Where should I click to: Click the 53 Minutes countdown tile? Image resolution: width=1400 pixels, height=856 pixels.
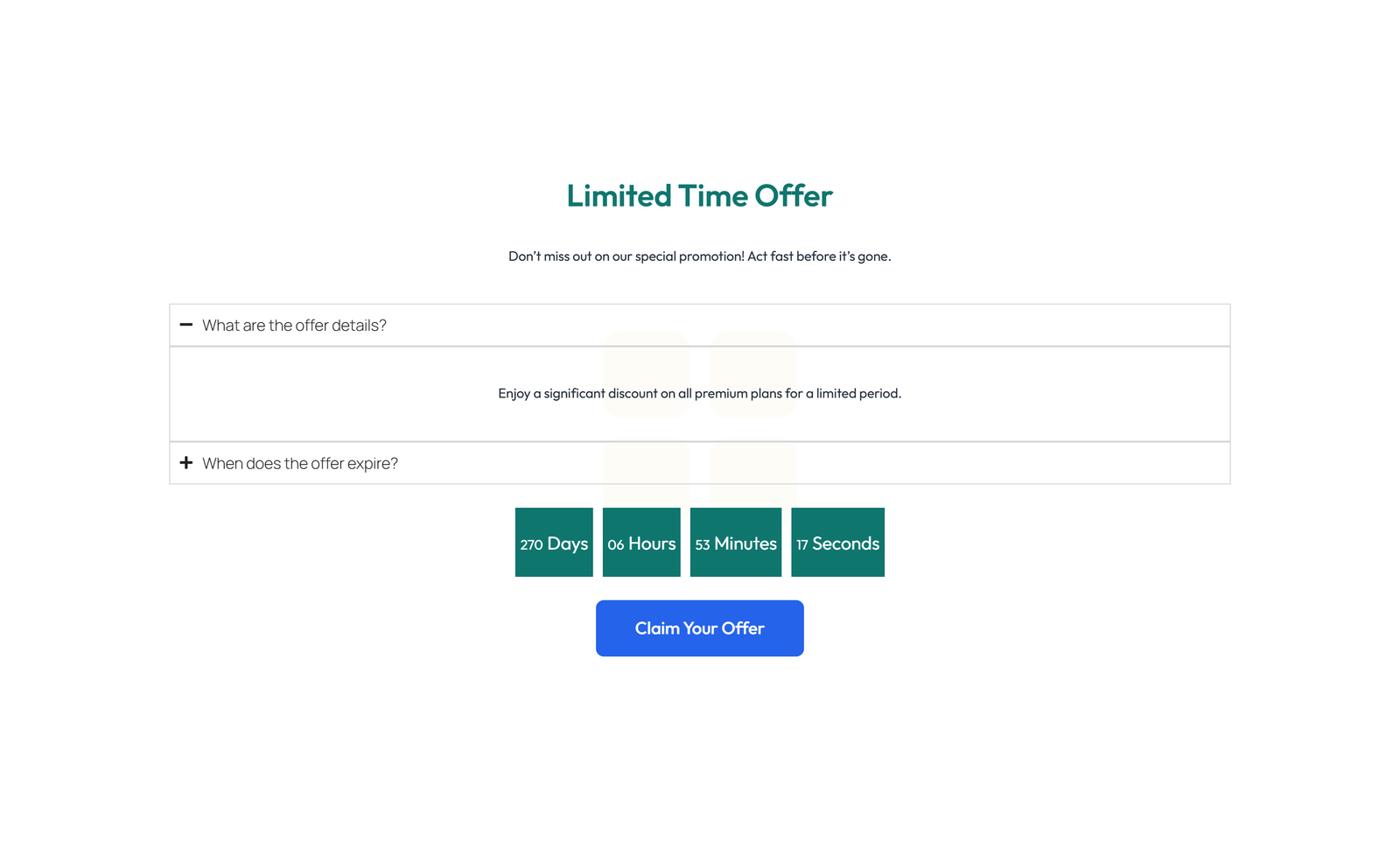click(735, 543)
